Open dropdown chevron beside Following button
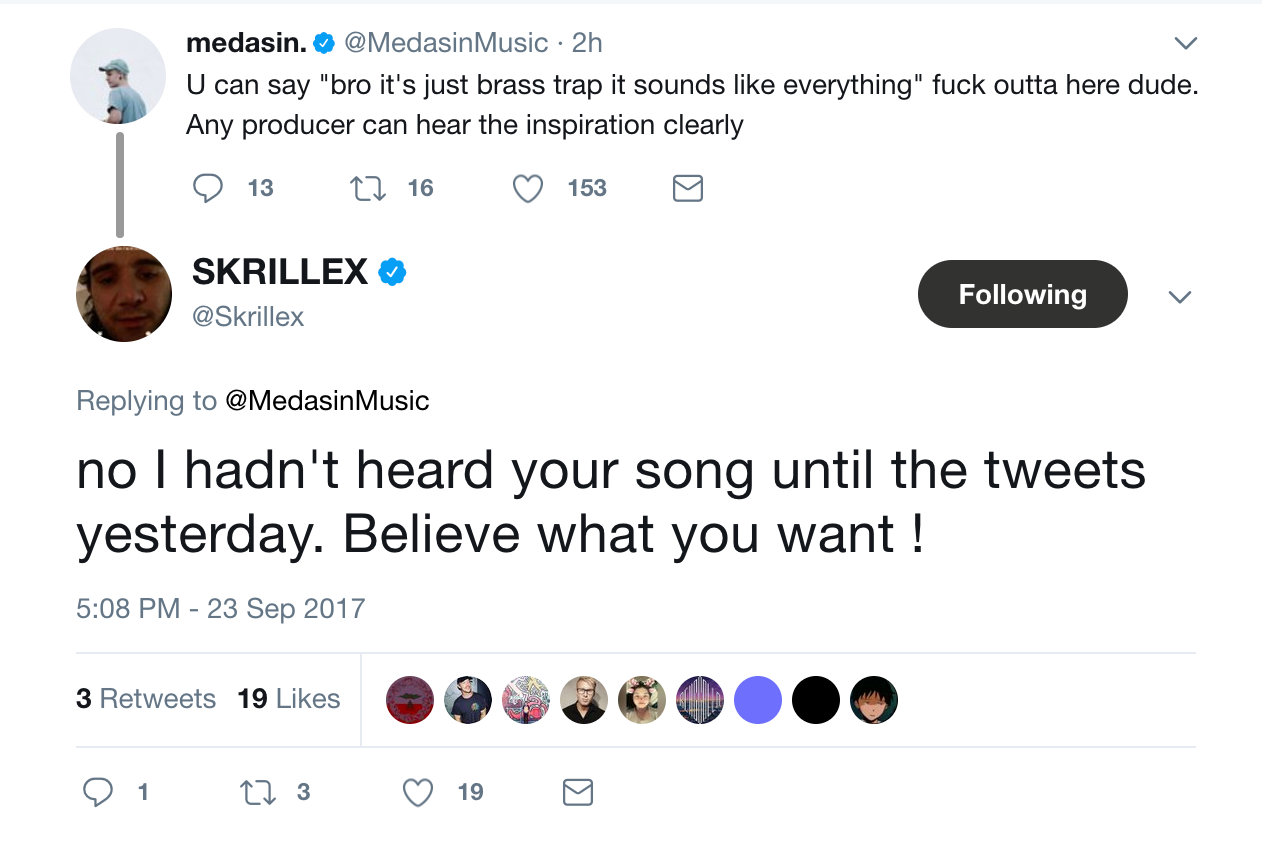The height and width of the screenshot is (846, 1262). pos(1180,297)
